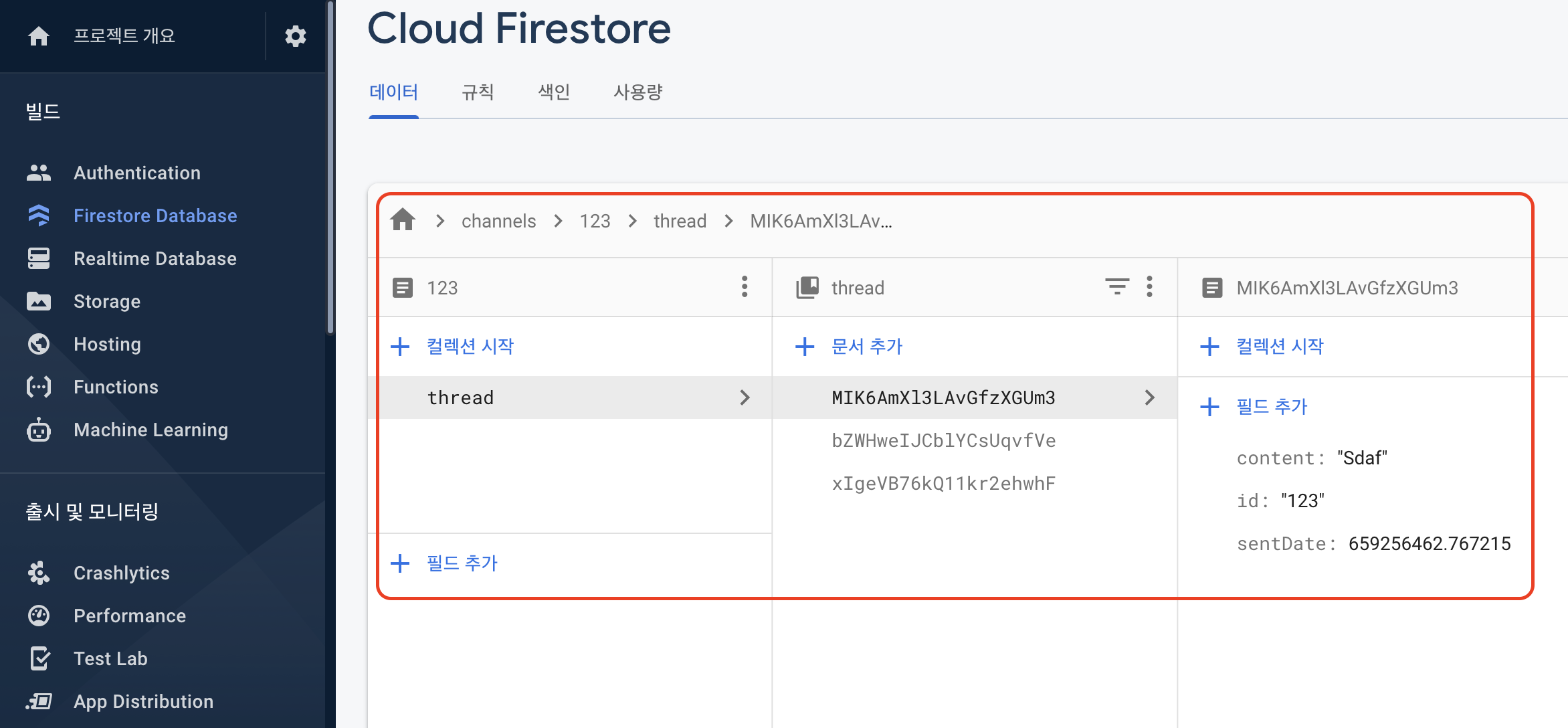
Task: Switch to the 규칙 tab
Action: (478, 92)
